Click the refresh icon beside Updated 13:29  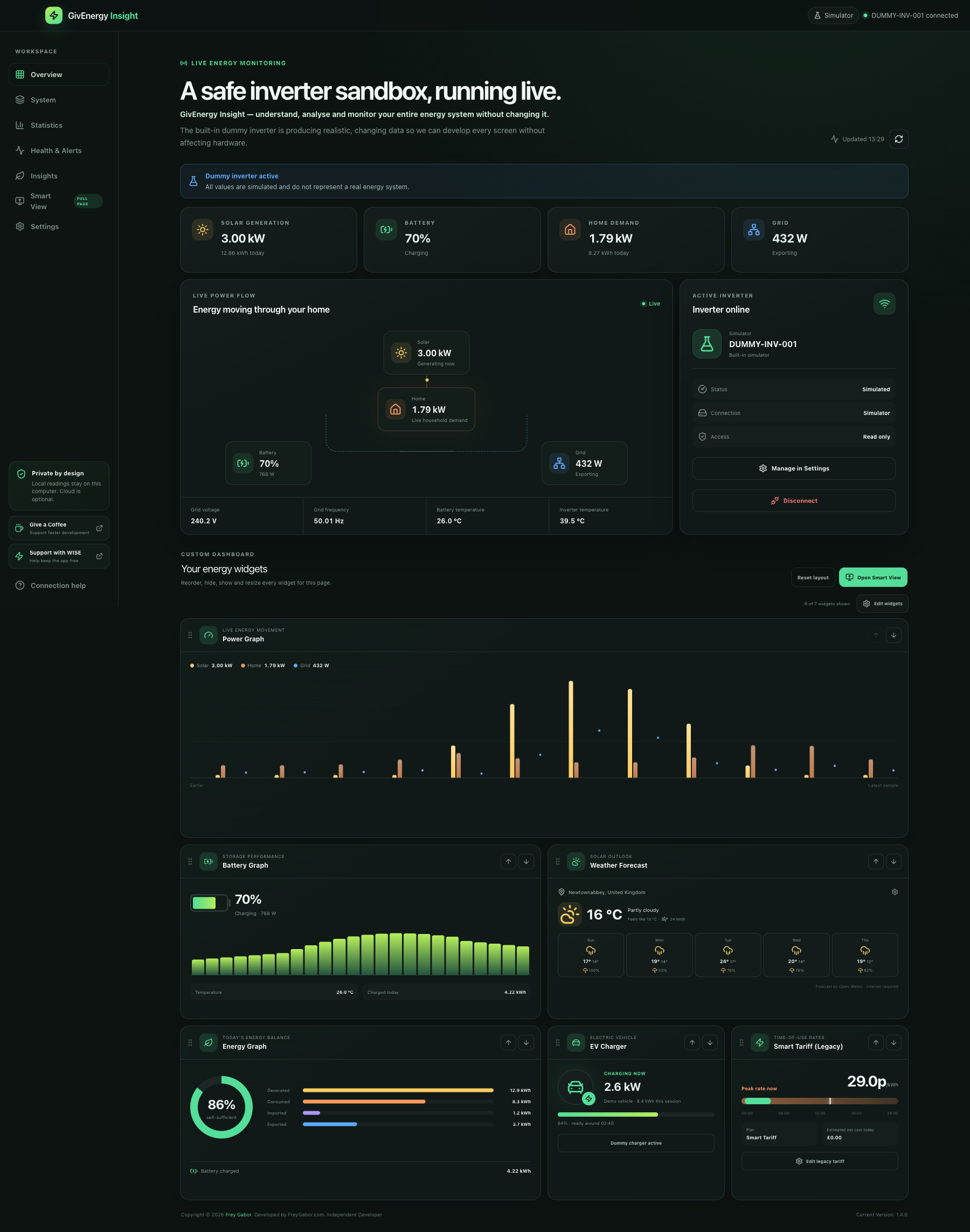click(x=898, y=139)
